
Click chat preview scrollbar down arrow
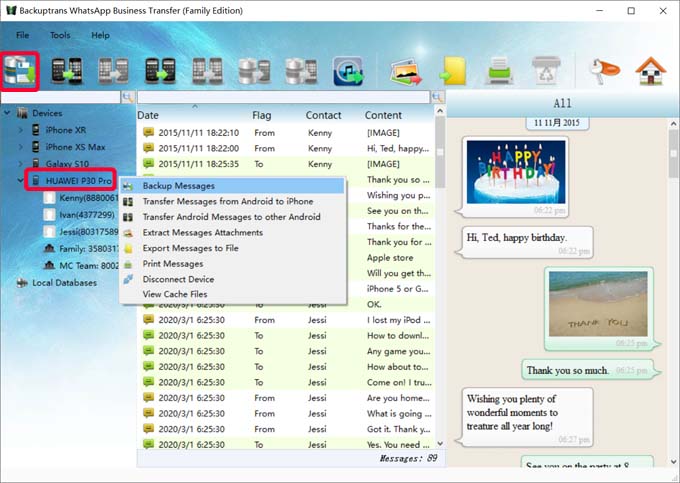(x=673, y=462)
